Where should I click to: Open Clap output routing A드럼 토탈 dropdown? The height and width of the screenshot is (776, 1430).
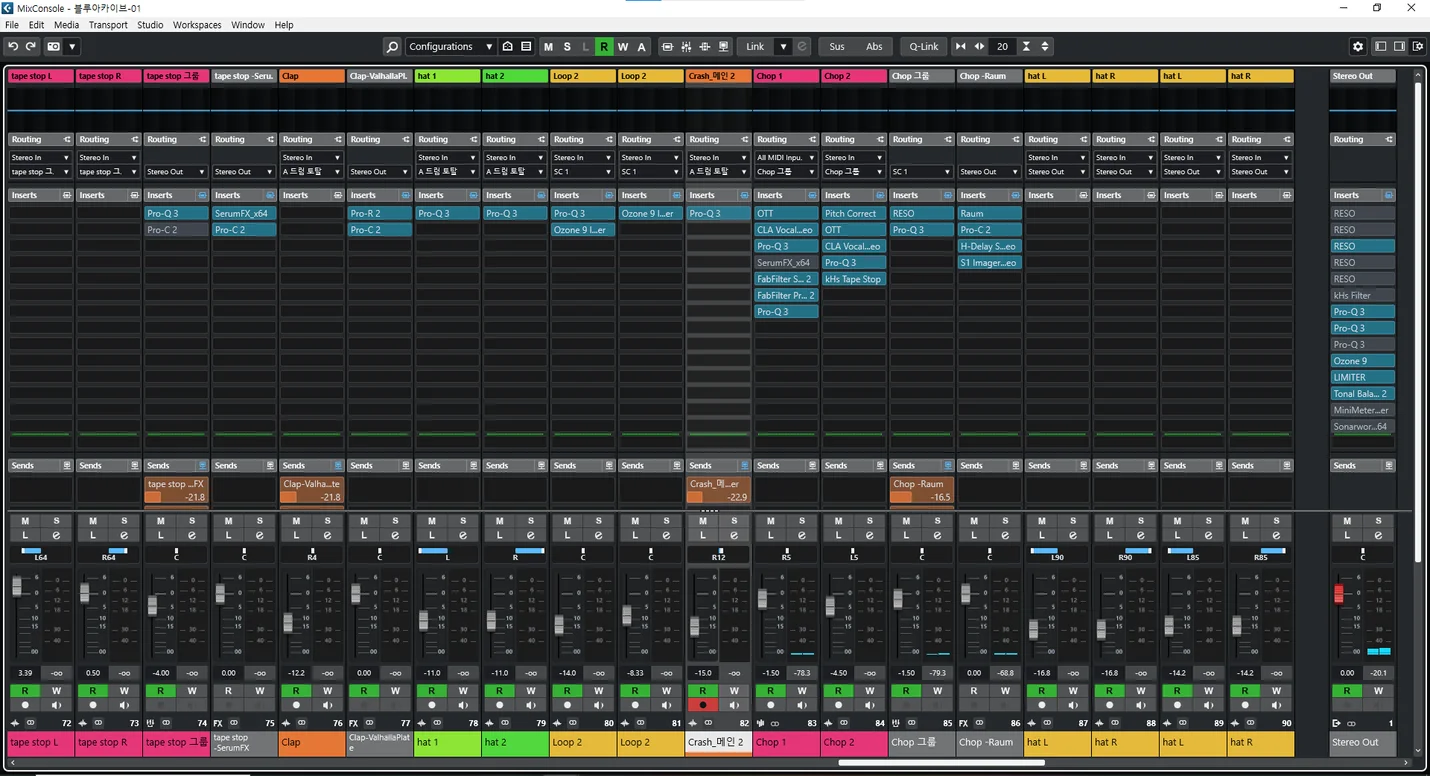point(312,171)
